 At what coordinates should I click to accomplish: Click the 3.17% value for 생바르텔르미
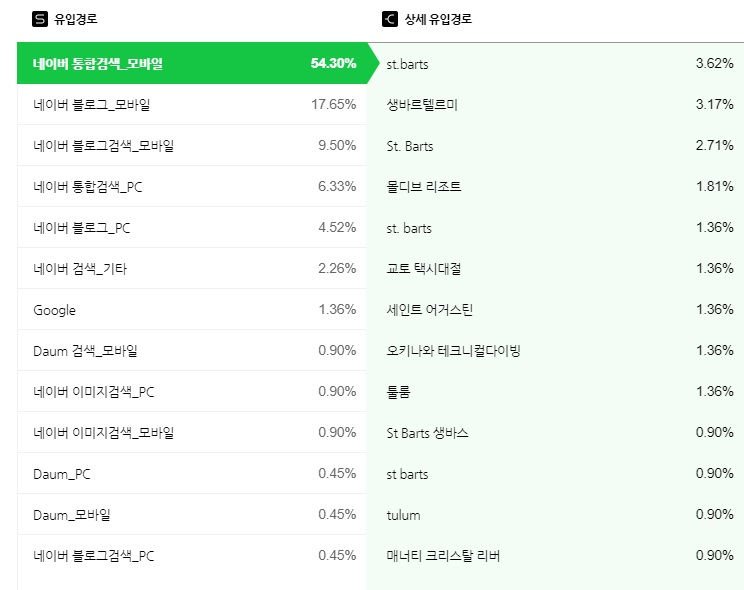click(715, 104)
